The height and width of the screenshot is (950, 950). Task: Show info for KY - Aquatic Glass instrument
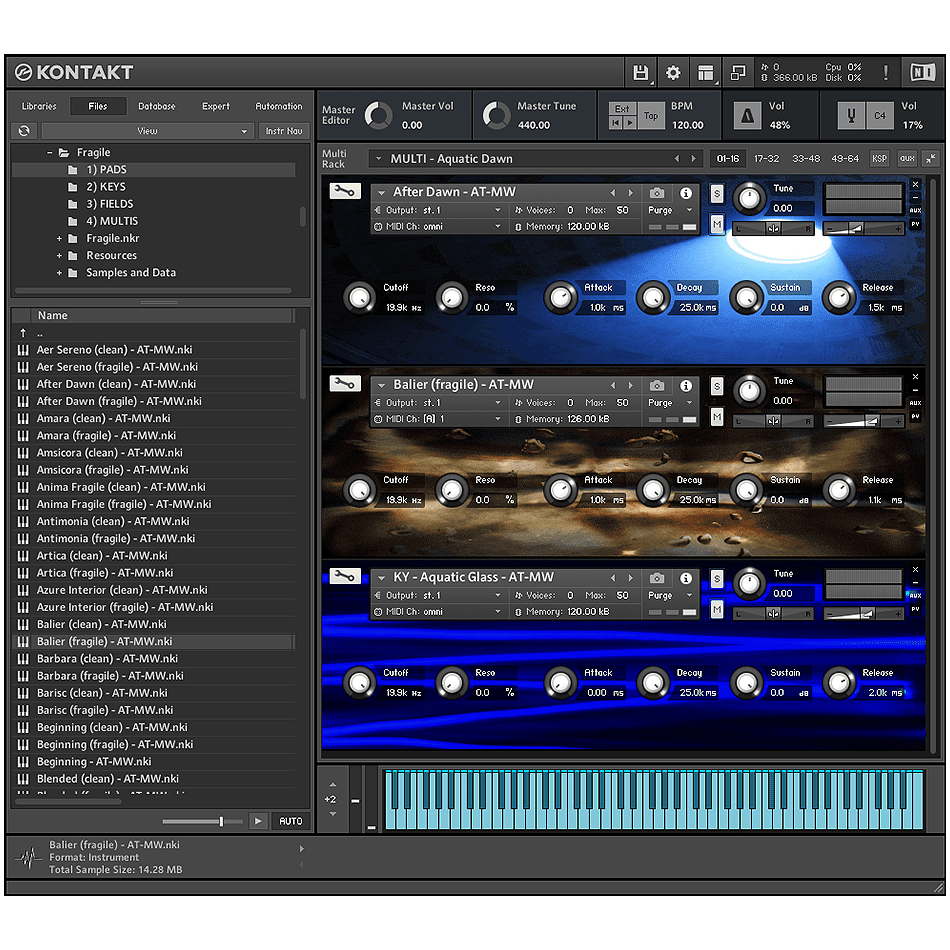click(686, 578)
